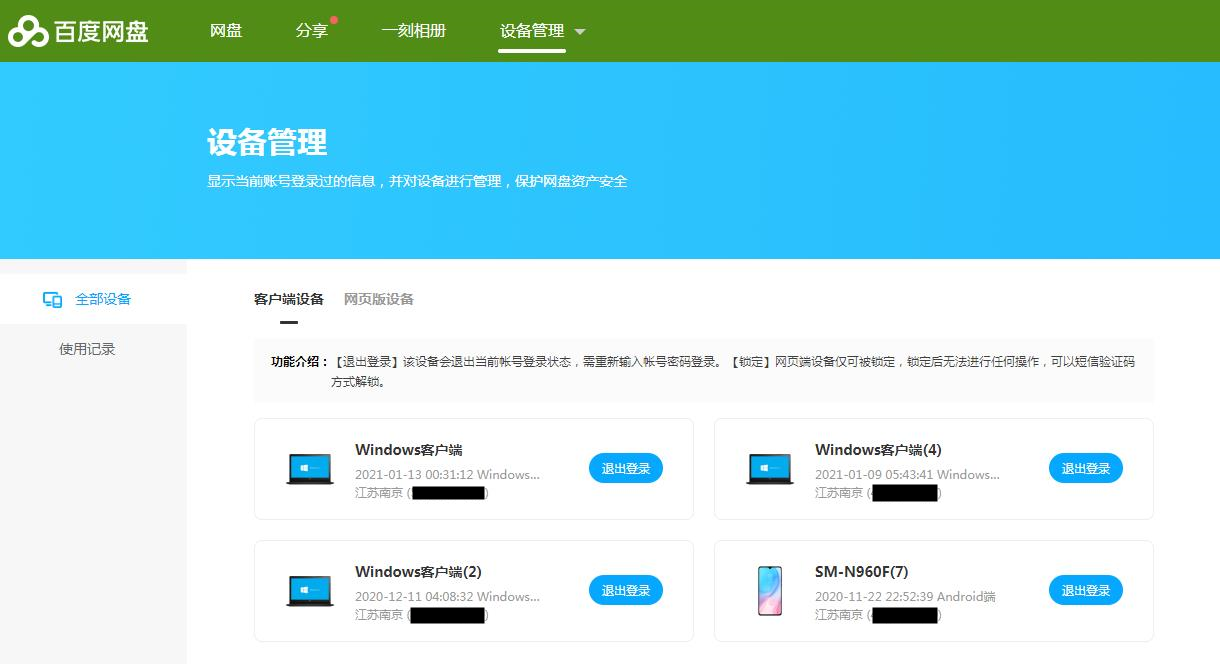Viewport: 1220px width, 664px height.
Task: Switch to the 网页版设备 tab
Action: pyautogui.click(x=379, y=299)
